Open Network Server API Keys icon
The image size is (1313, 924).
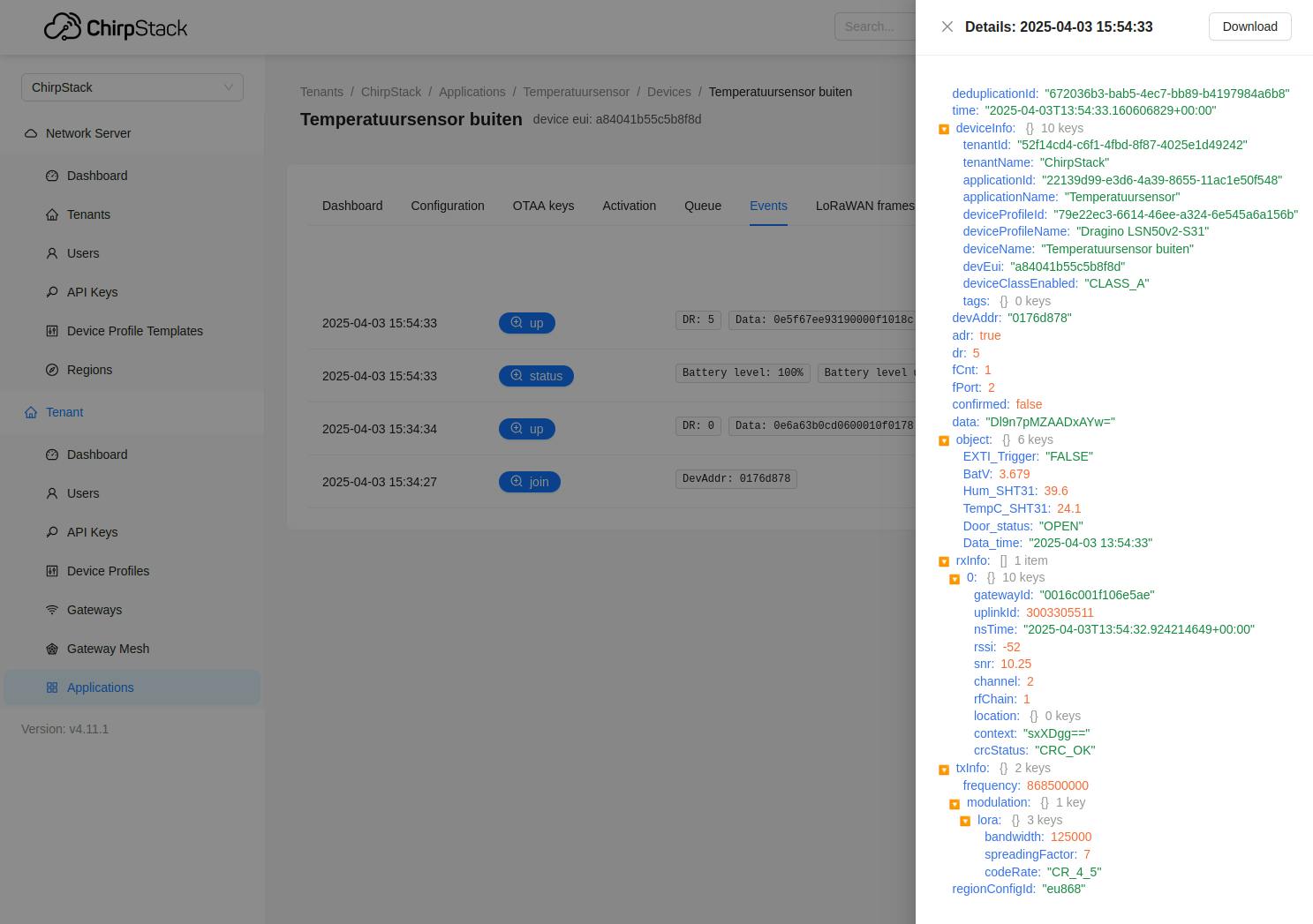[x=52, y=292]
